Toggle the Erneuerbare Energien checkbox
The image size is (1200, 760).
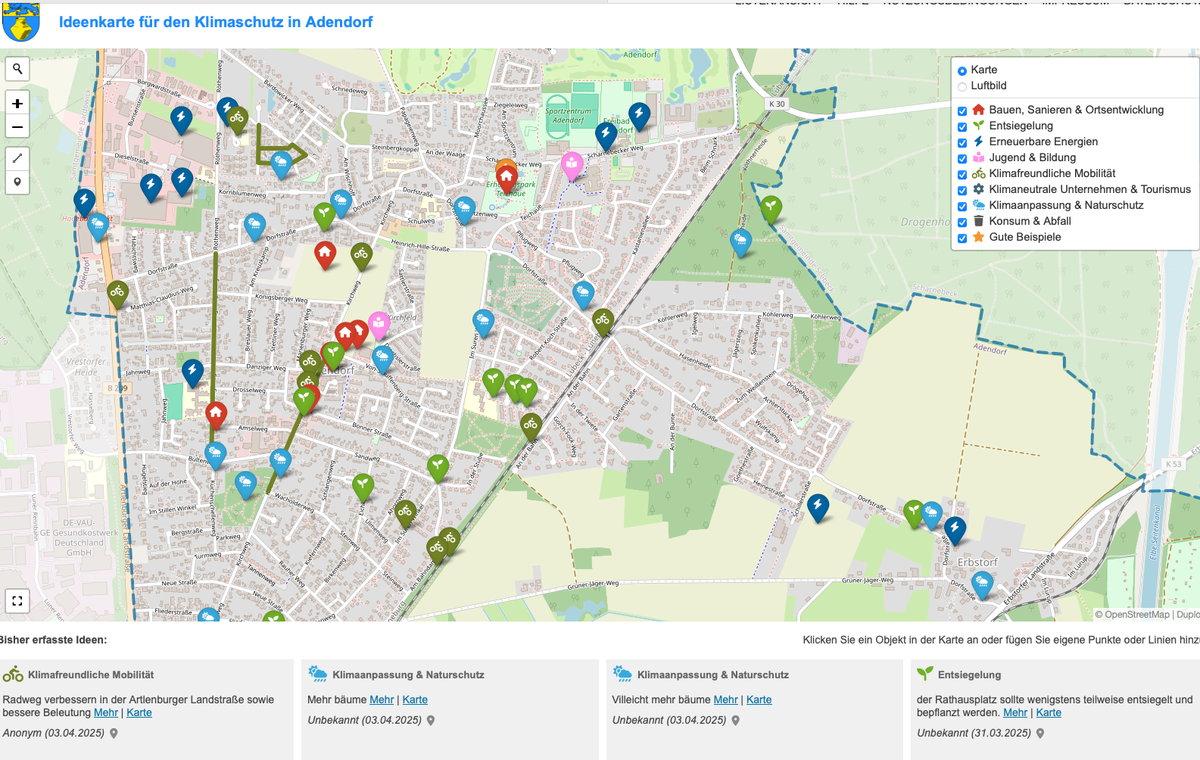pyautogui.click(x=962, y=142)
